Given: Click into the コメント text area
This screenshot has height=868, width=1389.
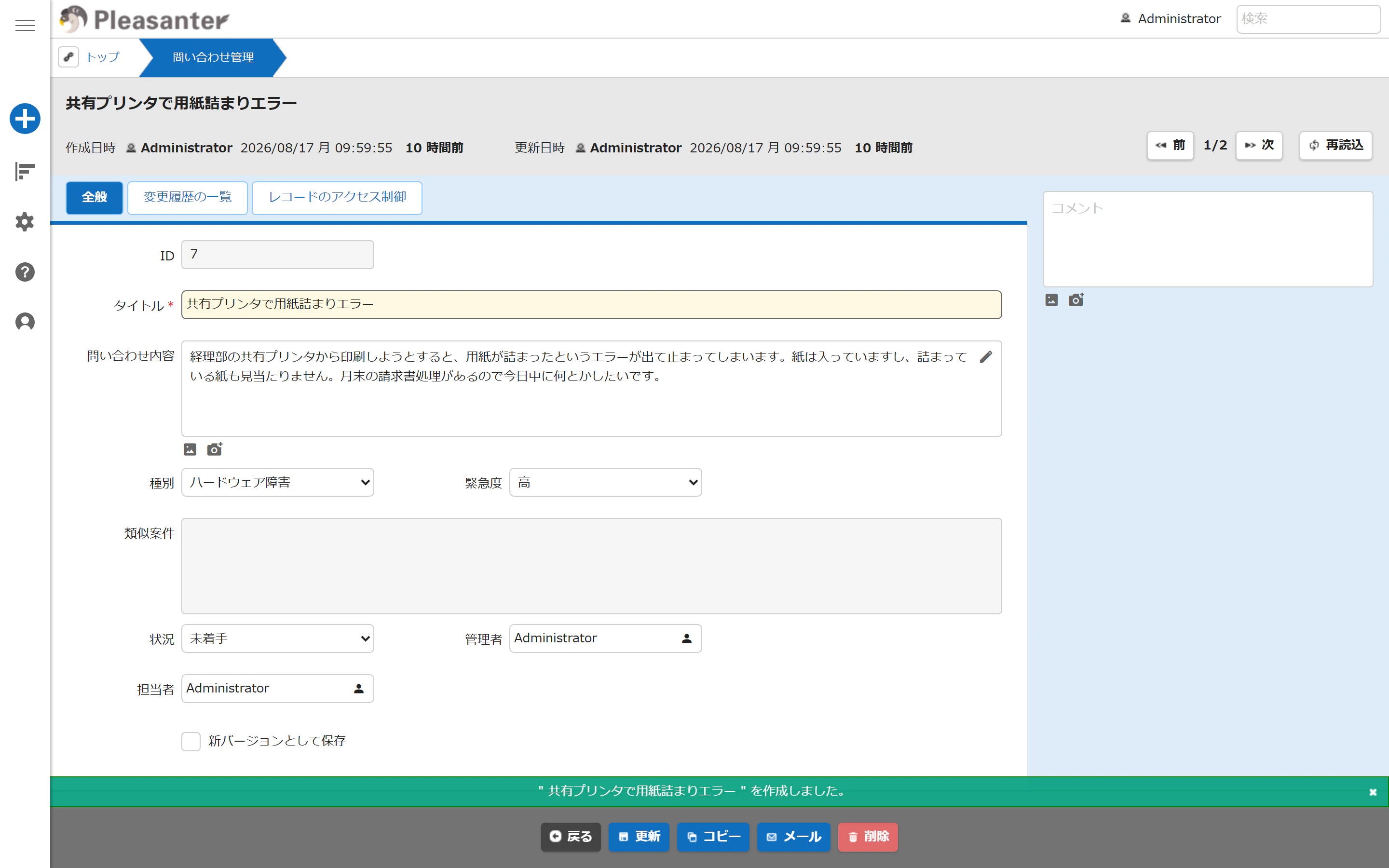Looking at the screenshot, I should tap(1208, 239).
